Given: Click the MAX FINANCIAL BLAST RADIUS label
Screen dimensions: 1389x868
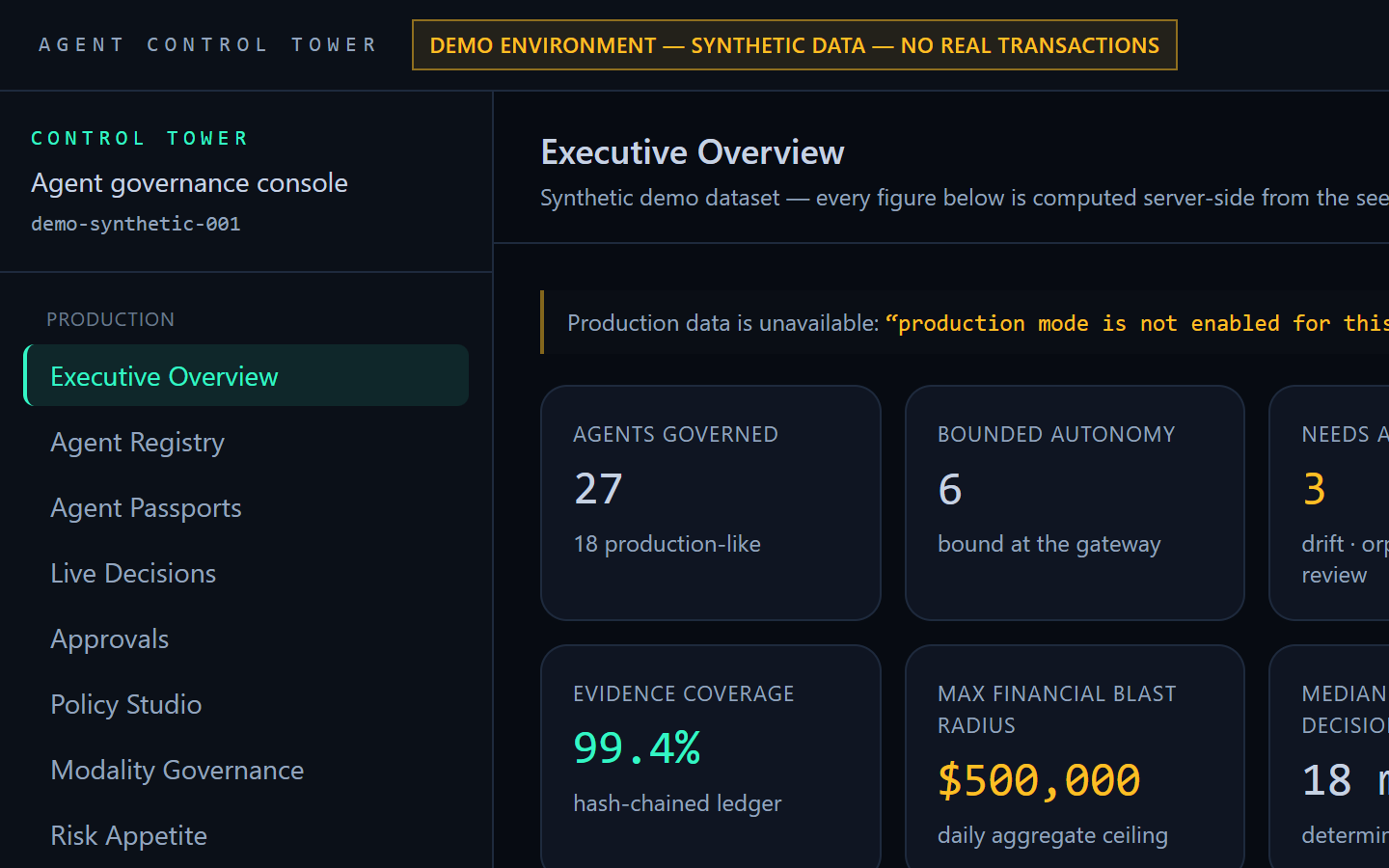Looking at the screenshot, I should click(x=1057, y=709).
